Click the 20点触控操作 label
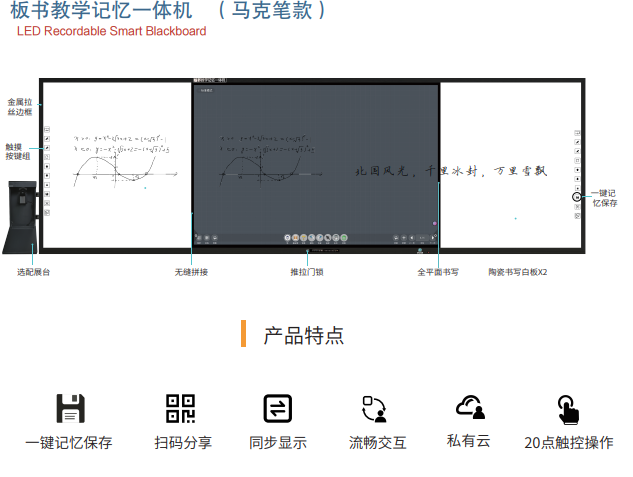The width and height of the screenshot is (633, 477). point(568,442)
